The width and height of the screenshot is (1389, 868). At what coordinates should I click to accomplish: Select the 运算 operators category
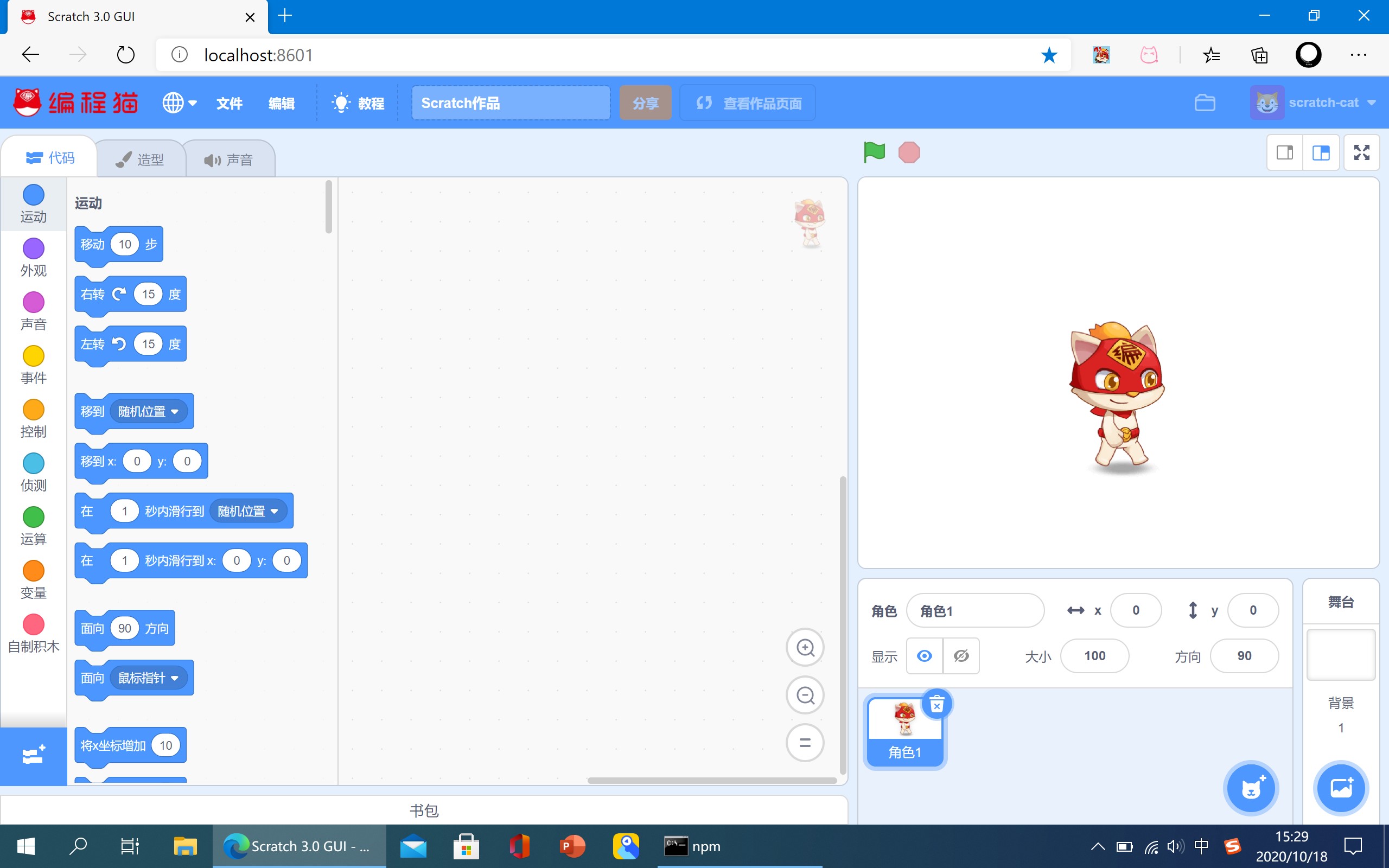coord(33,526)
